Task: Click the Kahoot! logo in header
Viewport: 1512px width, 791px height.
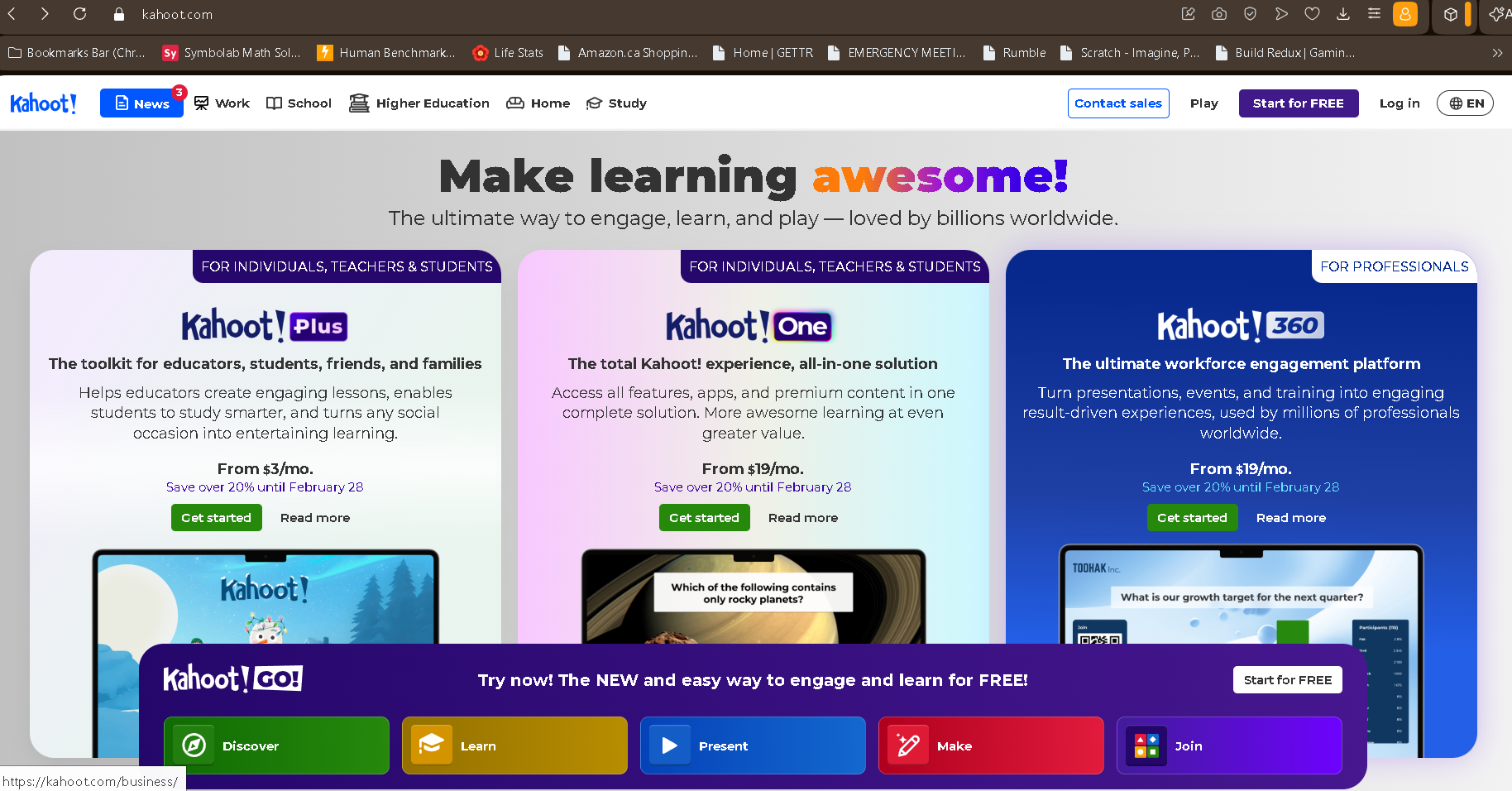Action: [x=43, y=103]
